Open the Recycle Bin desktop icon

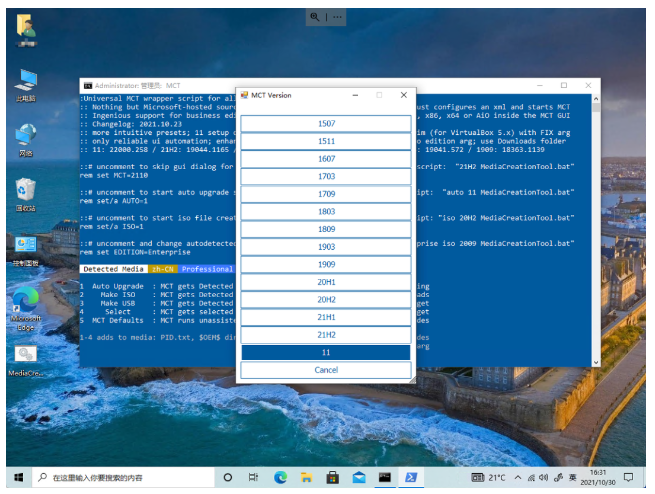point(26,190)
